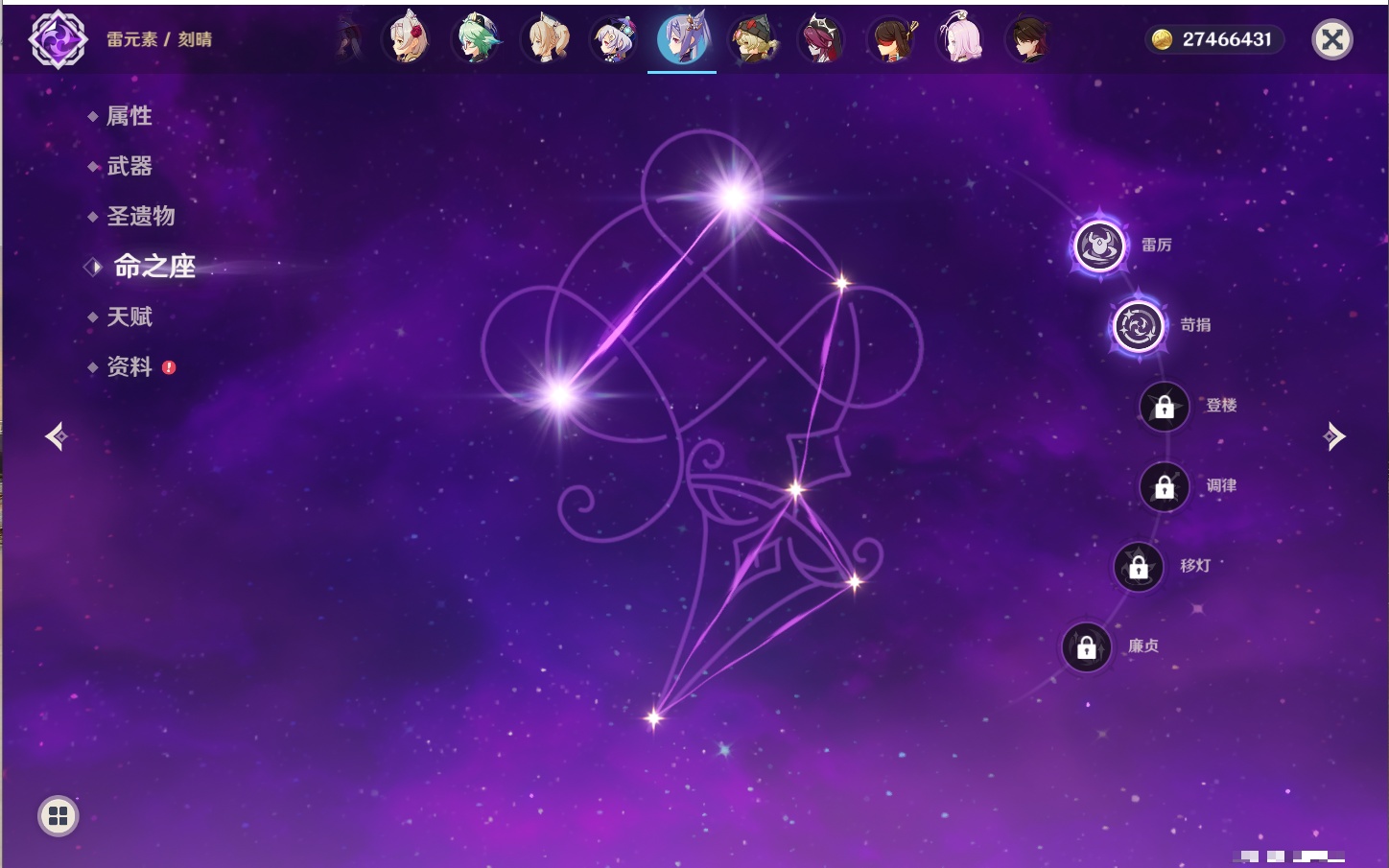
Task: Switch to the green-haired character avatar
Action: [476, 39]
